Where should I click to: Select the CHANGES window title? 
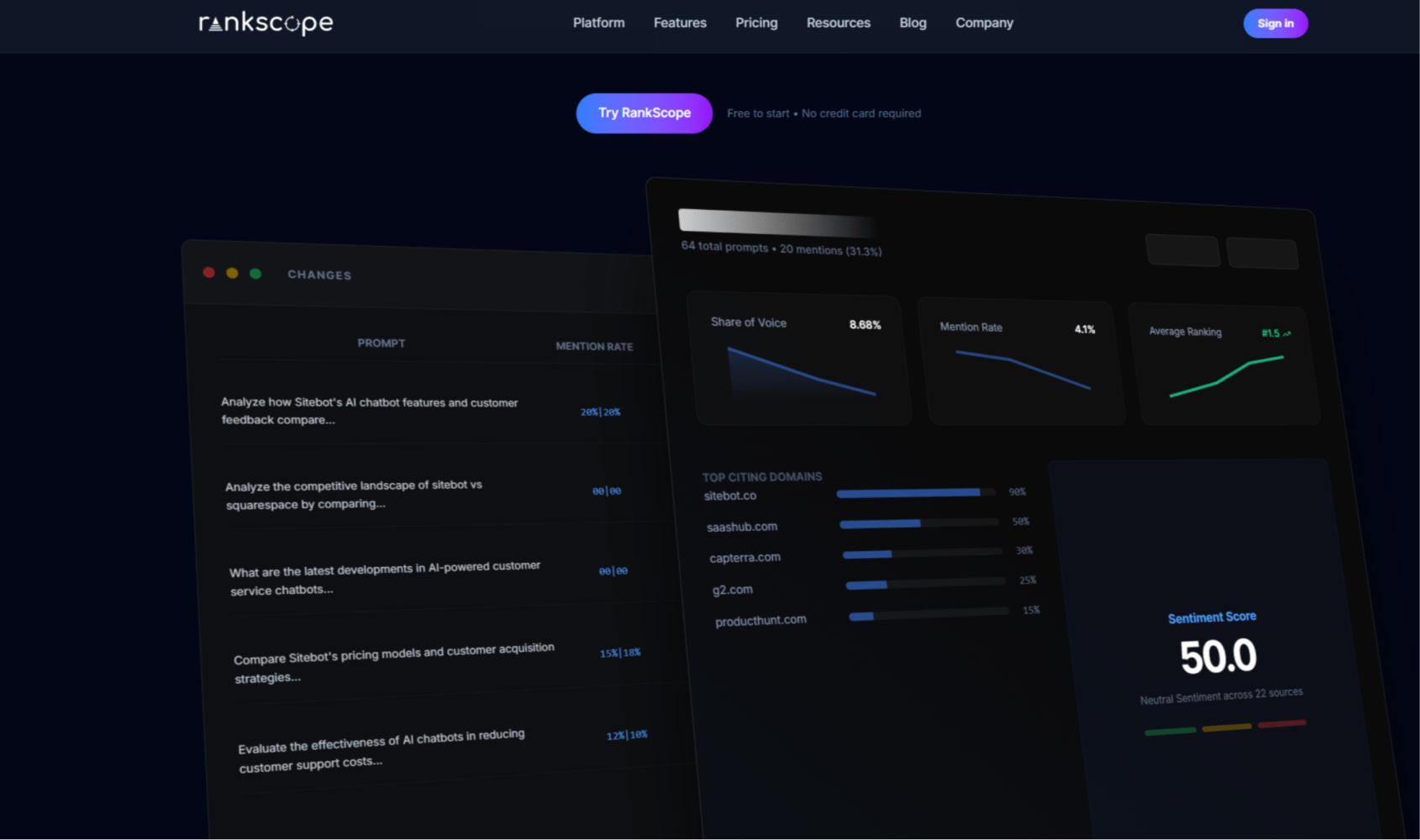coord(319,275)
